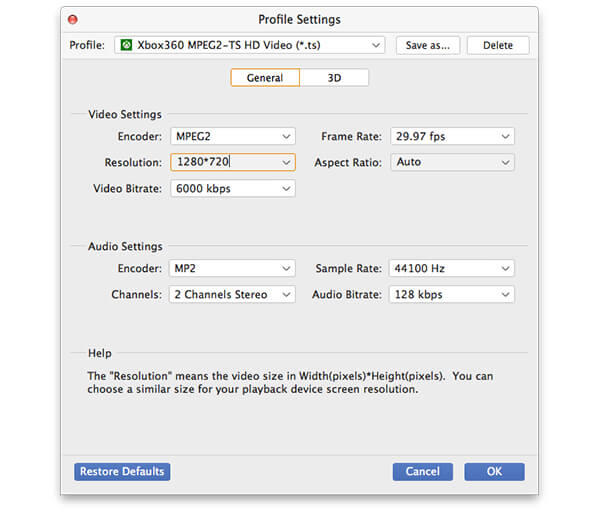Image resolution: width=600 pixels, height=511 pixels.
Task: Expand the Video Bitrate 6000 kbps dropdown
Action: click(x=232, y=188)
